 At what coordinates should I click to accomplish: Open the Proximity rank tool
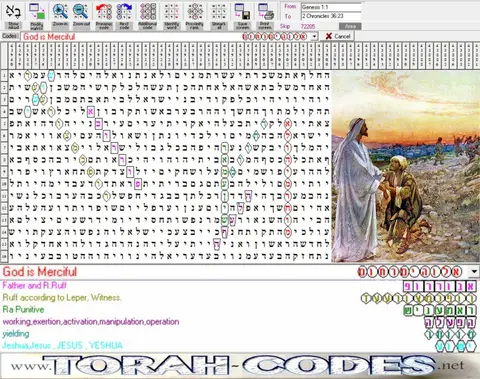pyautogui.click(x=195, y=16)
